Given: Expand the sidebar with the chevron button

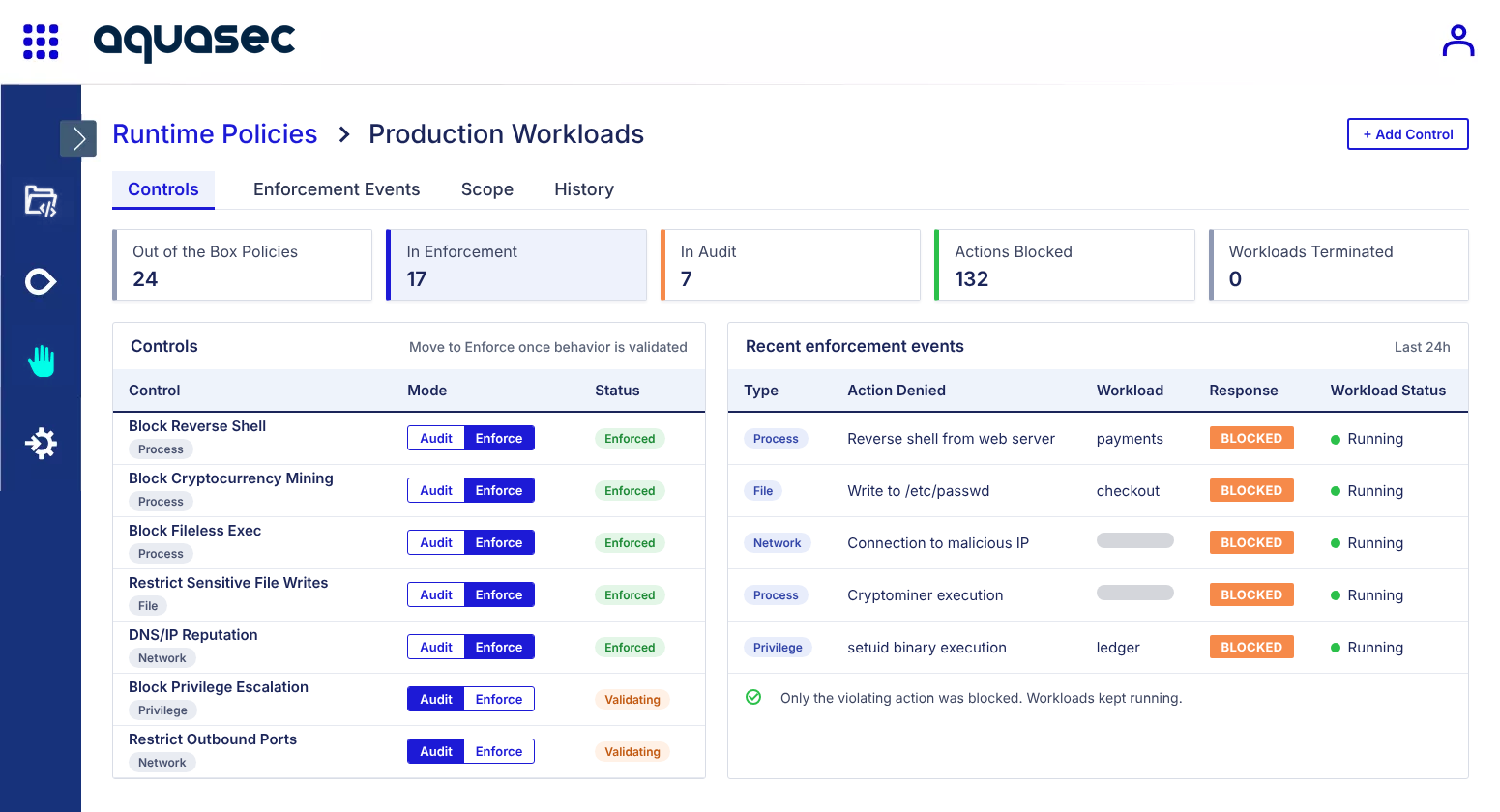Looking at the screenshot, I should point(78,138).
